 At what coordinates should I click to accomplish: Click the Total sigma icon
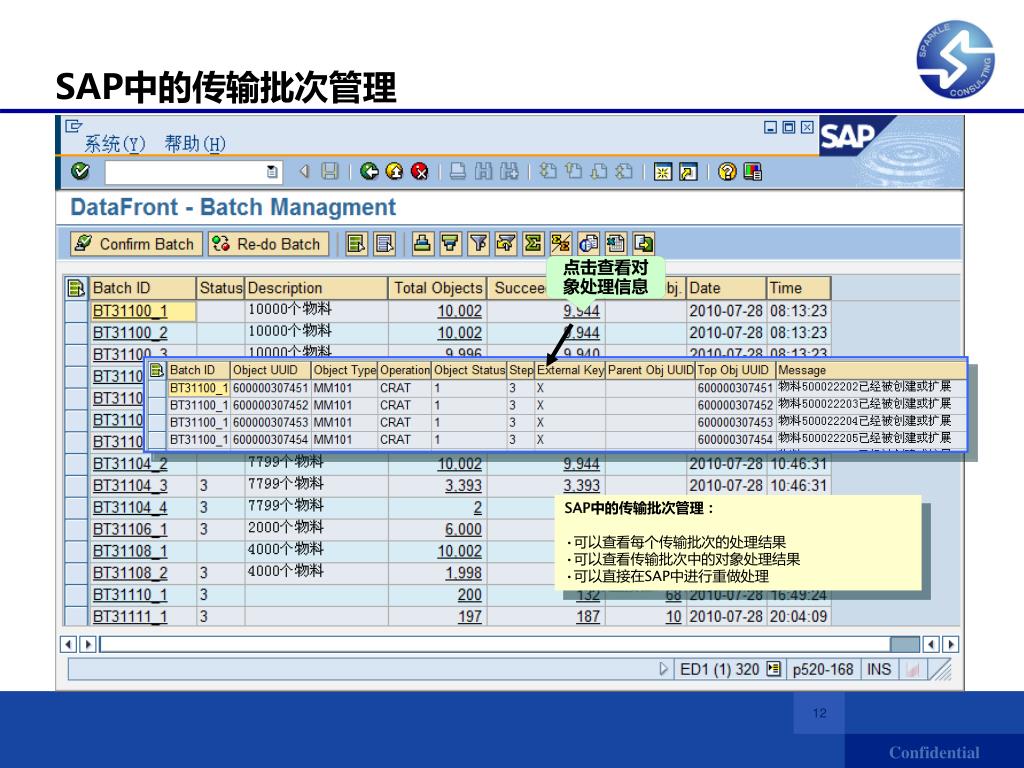coord(533,244)
